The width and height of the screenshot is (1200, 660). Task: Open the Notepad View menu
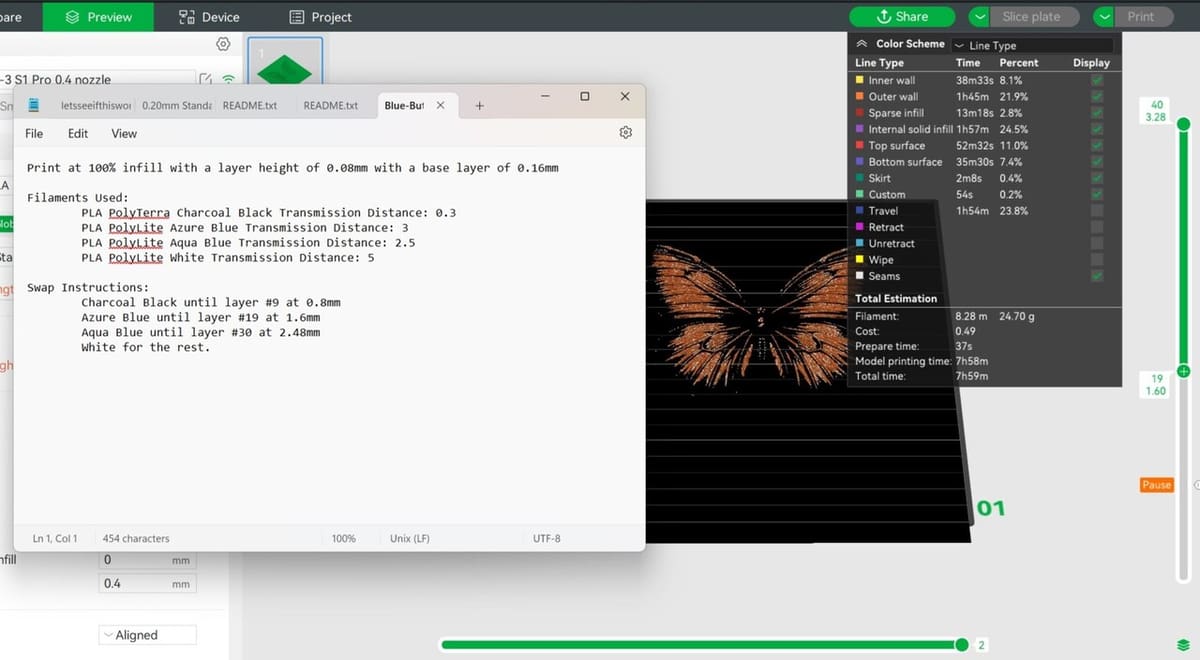click(x=124, y=133)
